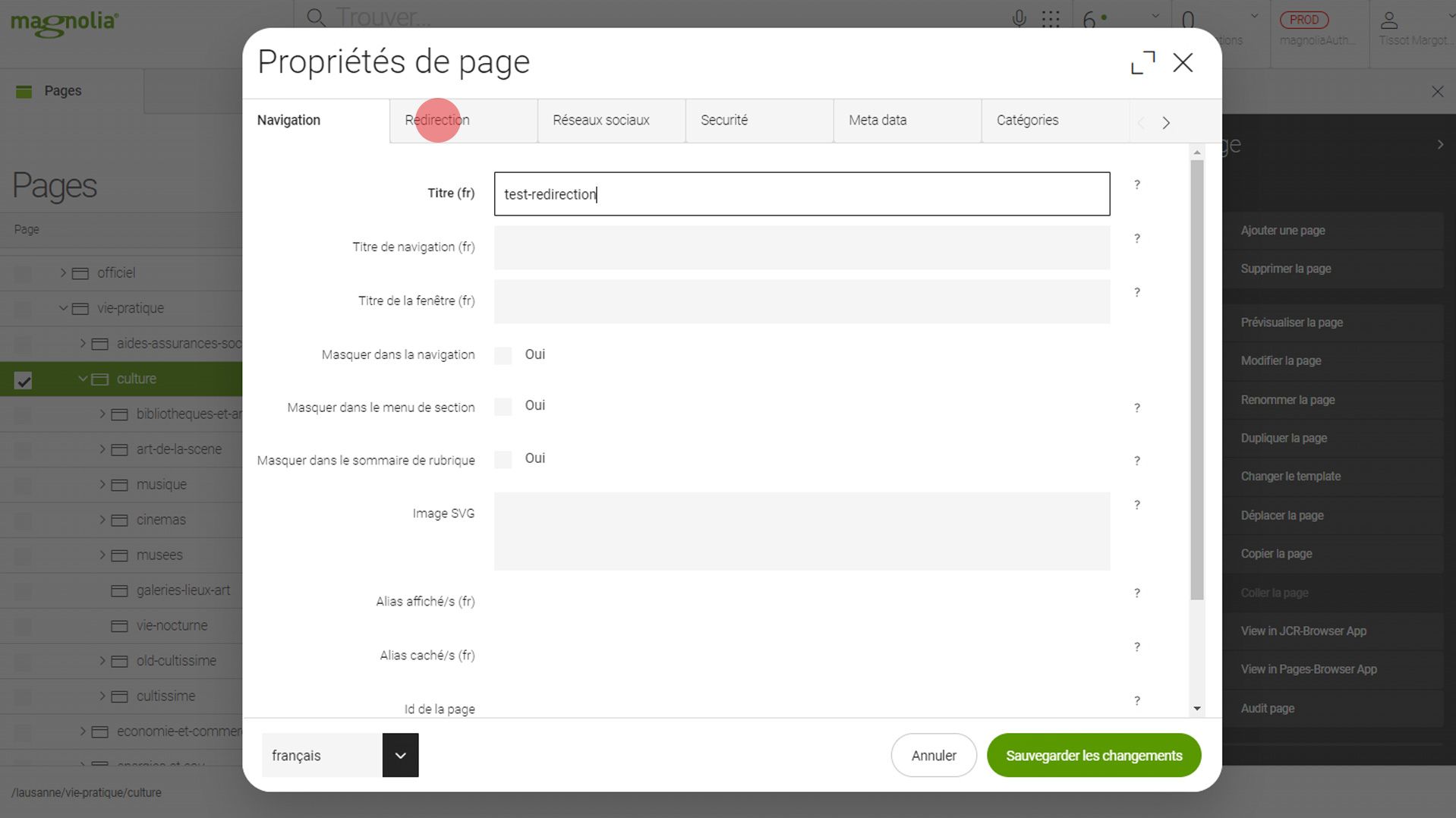Expand the art-de-la-scene tree node
The width and height of the screenshot is (1456, 818).
(102, 449)
